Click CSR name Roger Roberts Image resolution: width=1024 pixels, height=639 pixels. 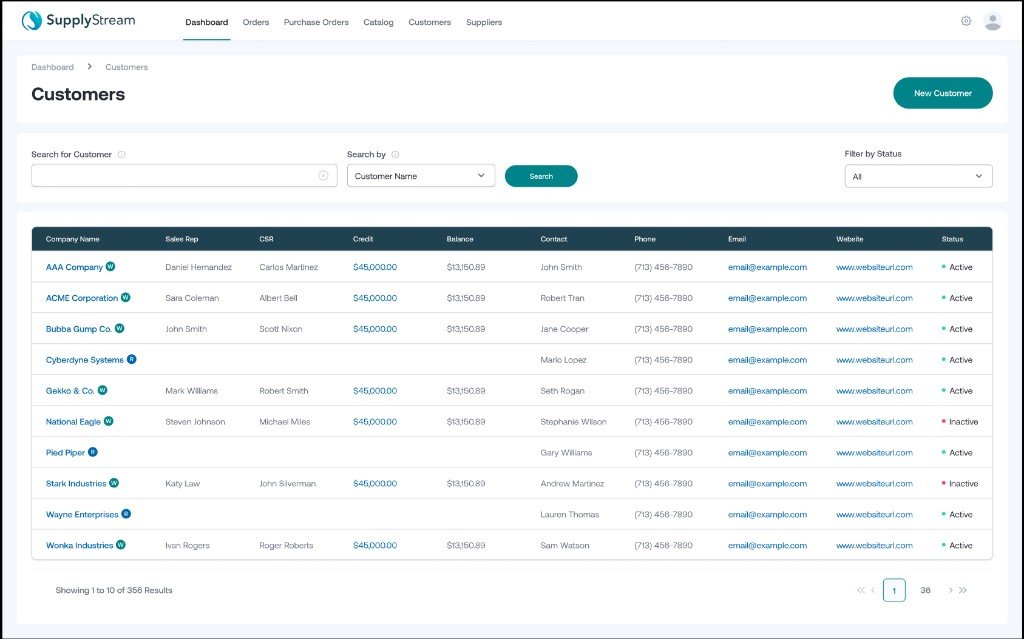pyautogui.click(x=286, y=546)
